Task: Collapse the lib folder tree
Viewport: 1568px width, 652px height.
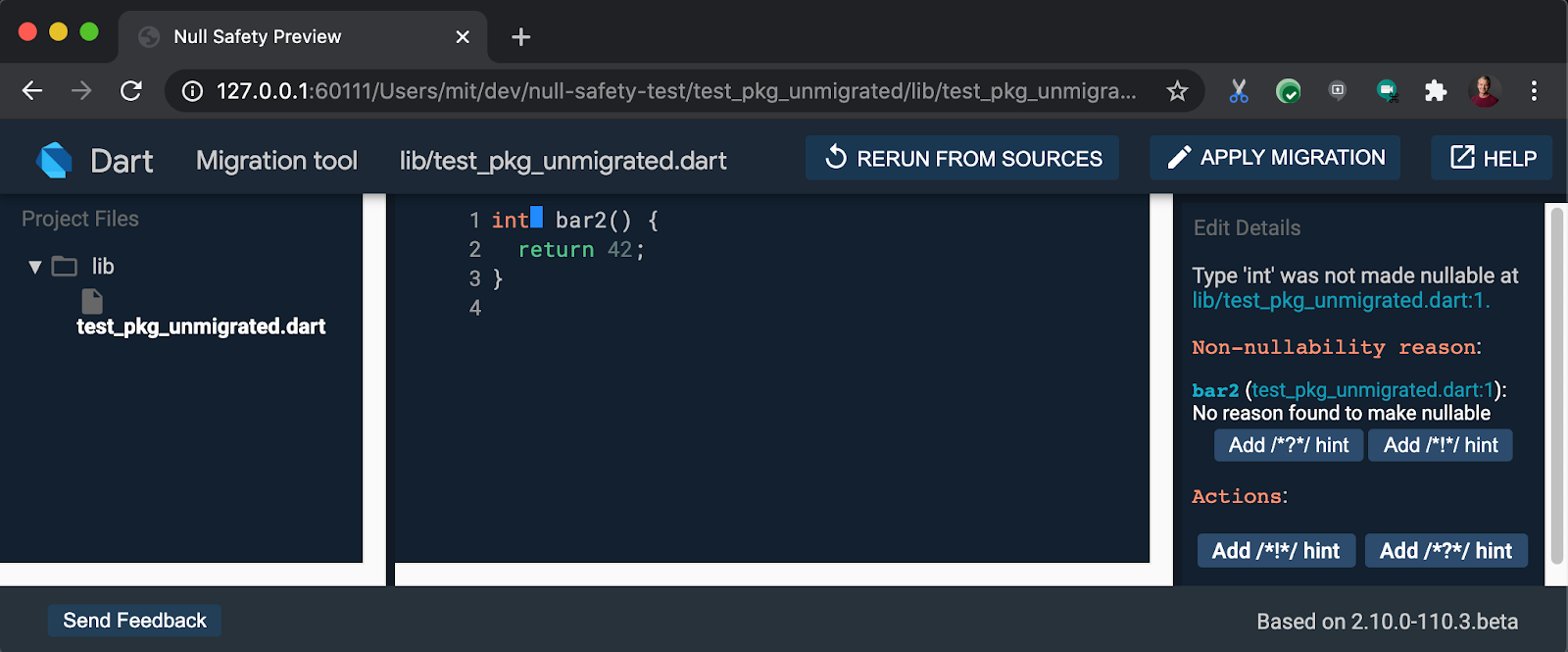Action: [35, 267]
